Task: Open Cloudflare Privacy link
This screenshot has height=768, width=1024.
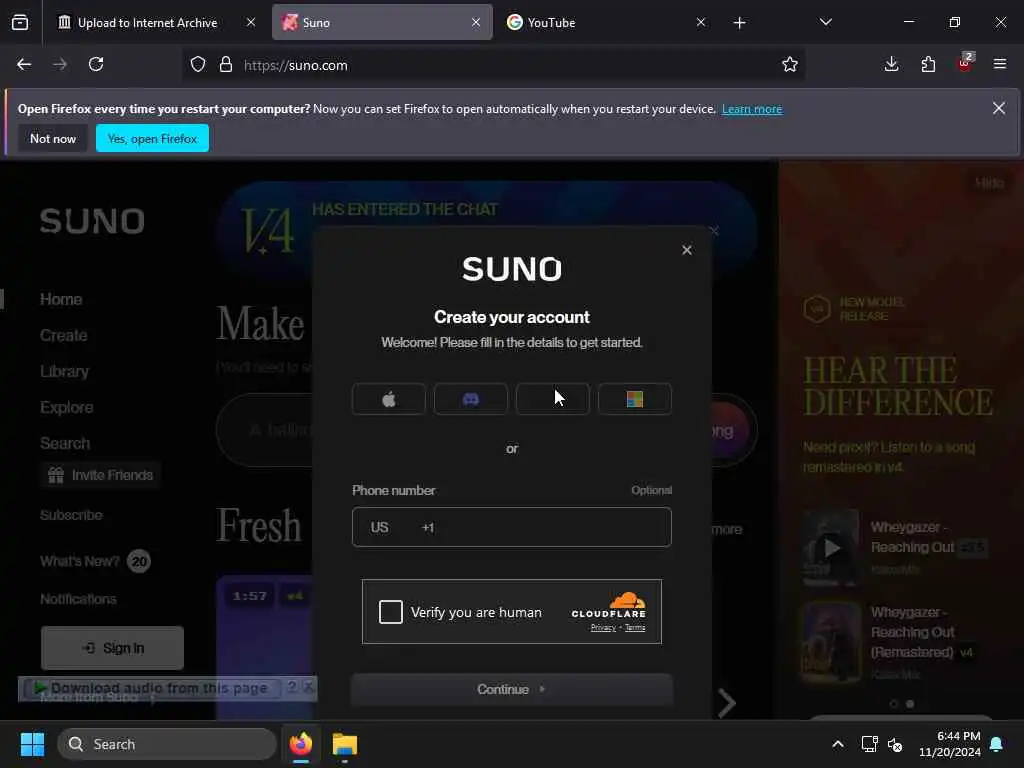Action: pos(603,628)
